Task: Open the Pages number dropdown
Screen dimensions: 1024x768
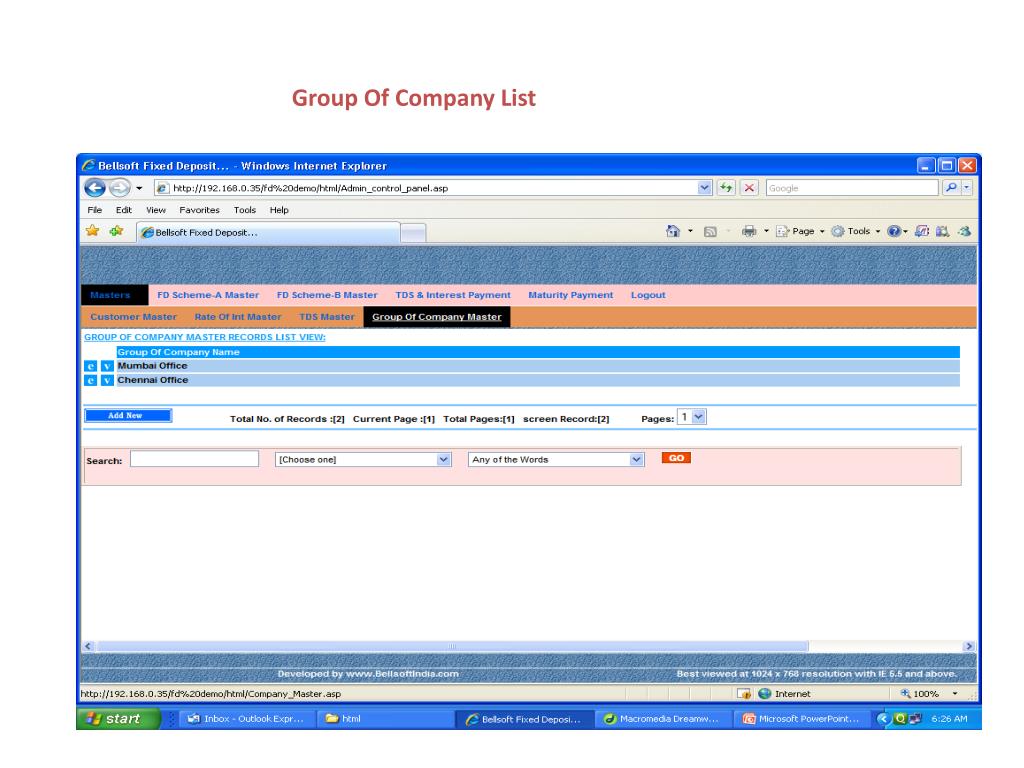Action: [x=699, y=417]
